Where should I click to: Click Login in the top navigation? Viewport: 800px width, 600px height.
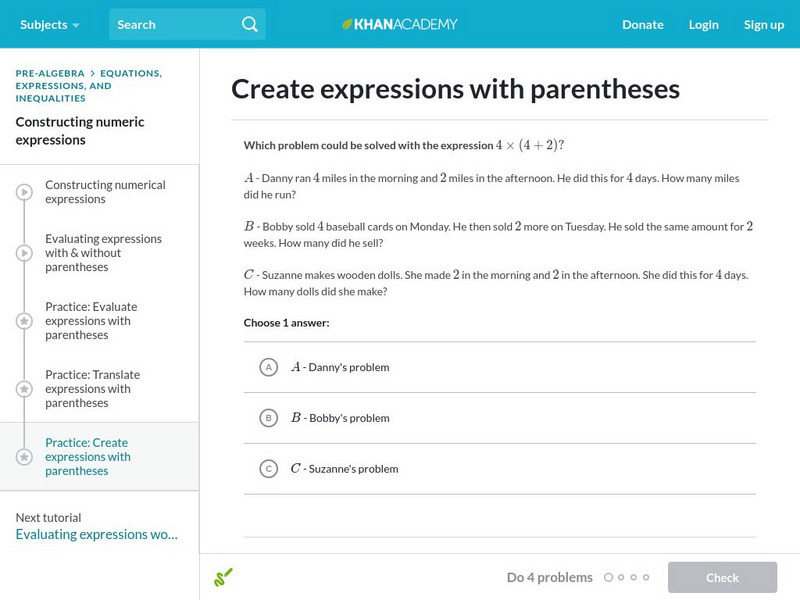704,24
